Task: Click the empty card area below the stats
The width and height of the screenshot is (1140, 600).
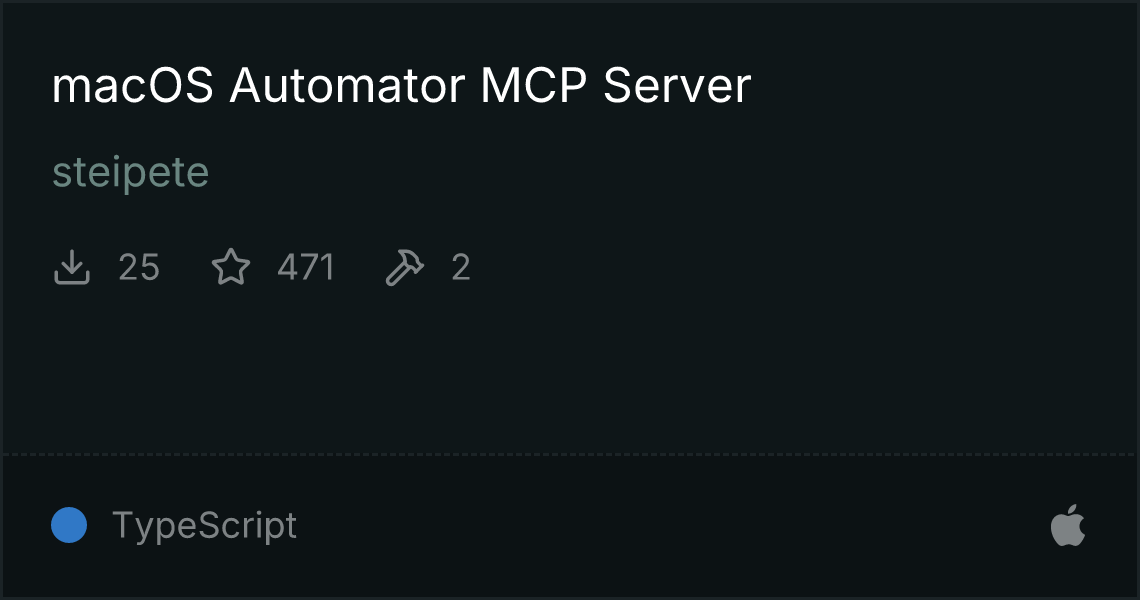Action: [x=570, y=371]
